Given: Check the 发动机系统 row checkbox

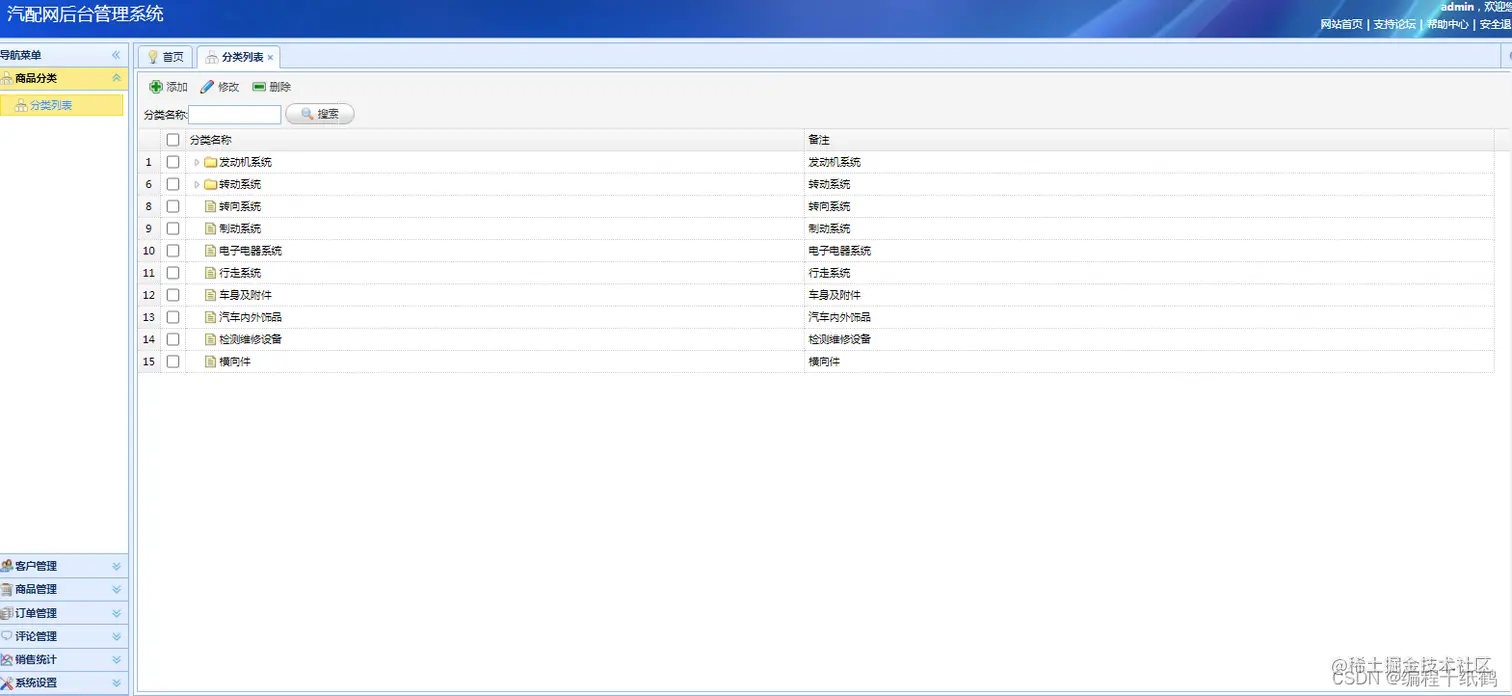Looking at the screenshot, I should pyautogui.click(x=173, y=162).
